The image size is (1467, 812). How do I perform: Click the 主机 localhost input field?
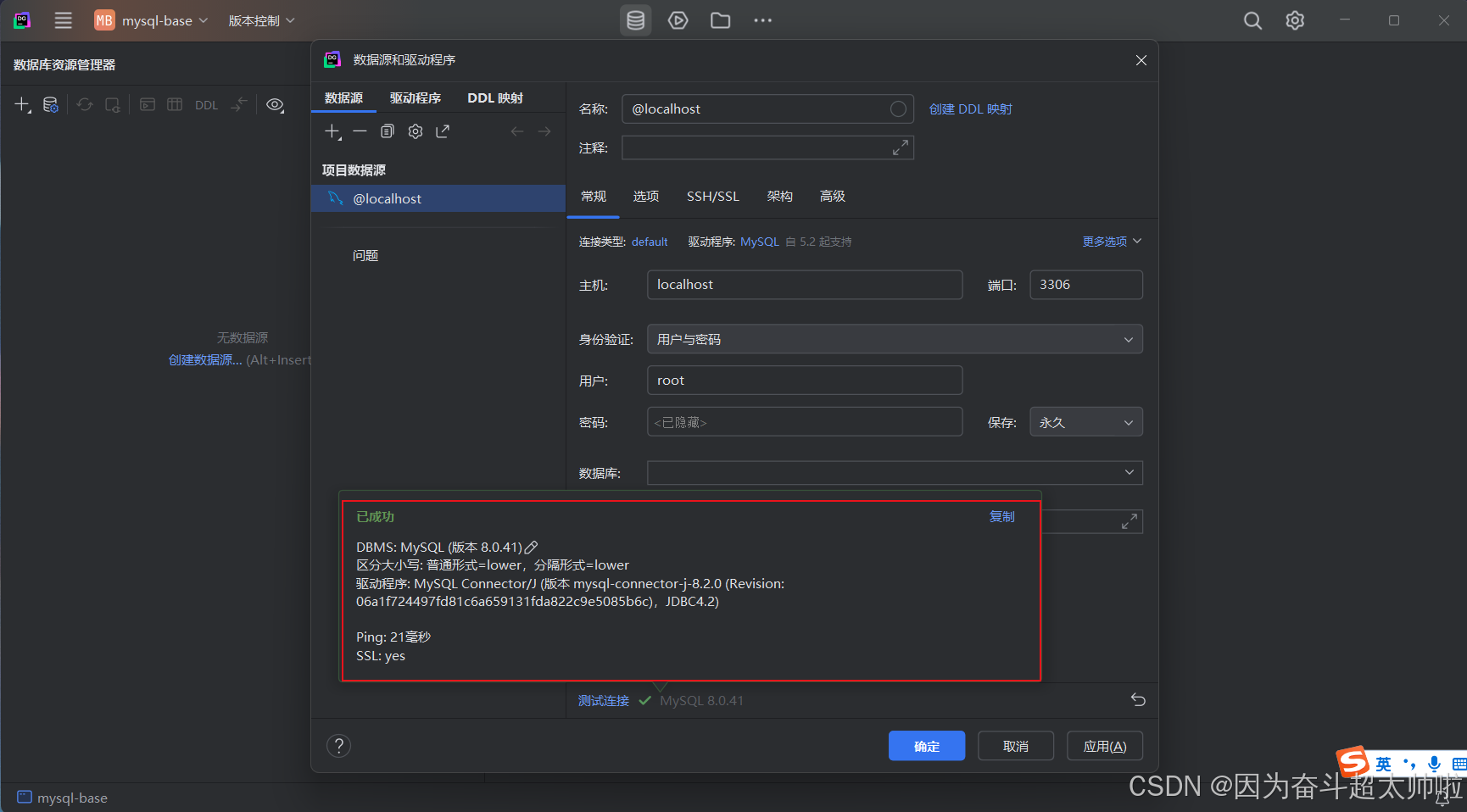click(x=805, y=285)
